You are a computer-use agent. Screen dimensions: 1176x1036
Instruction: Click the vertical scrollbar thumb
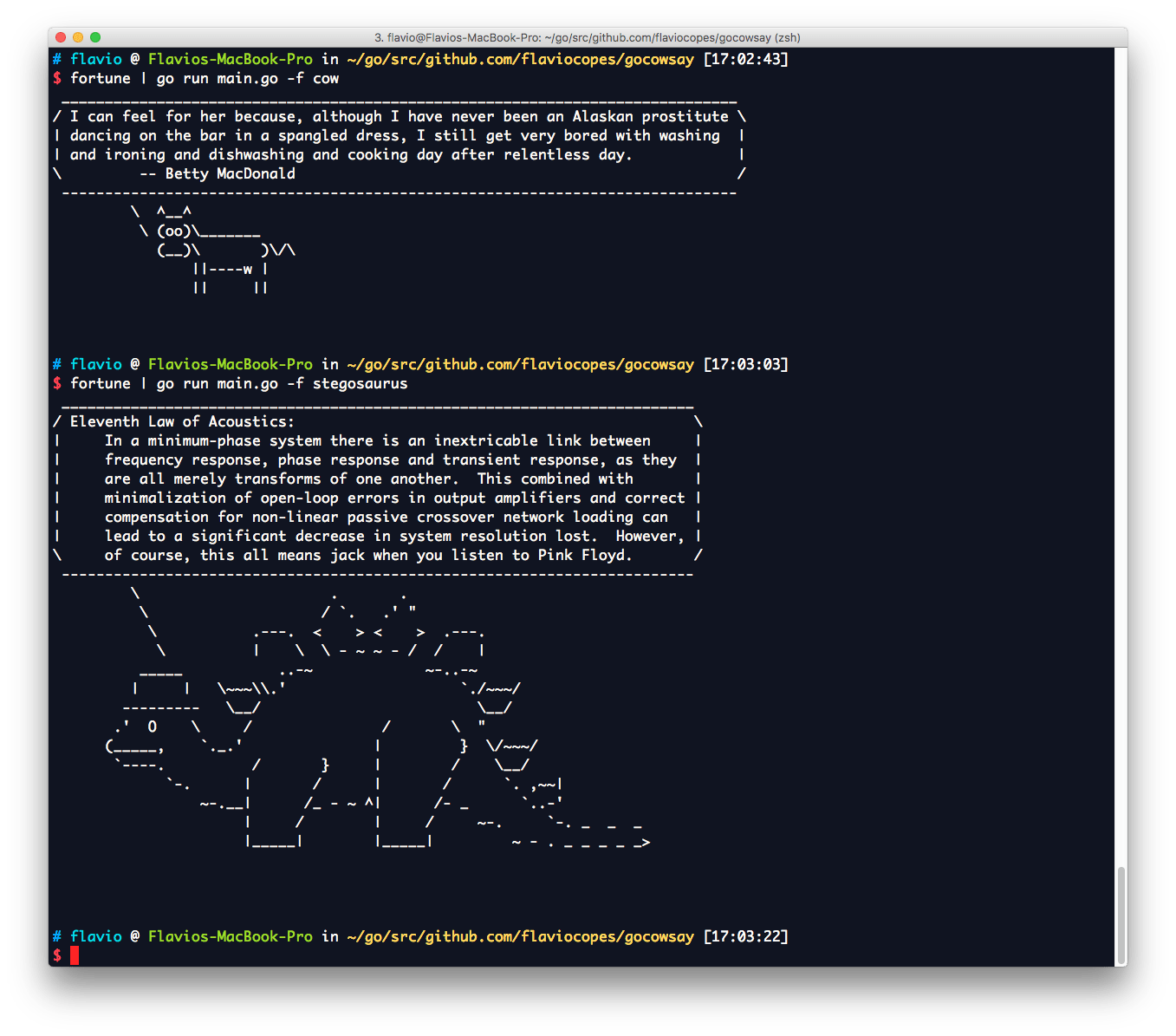click(x=1121, y=914)
